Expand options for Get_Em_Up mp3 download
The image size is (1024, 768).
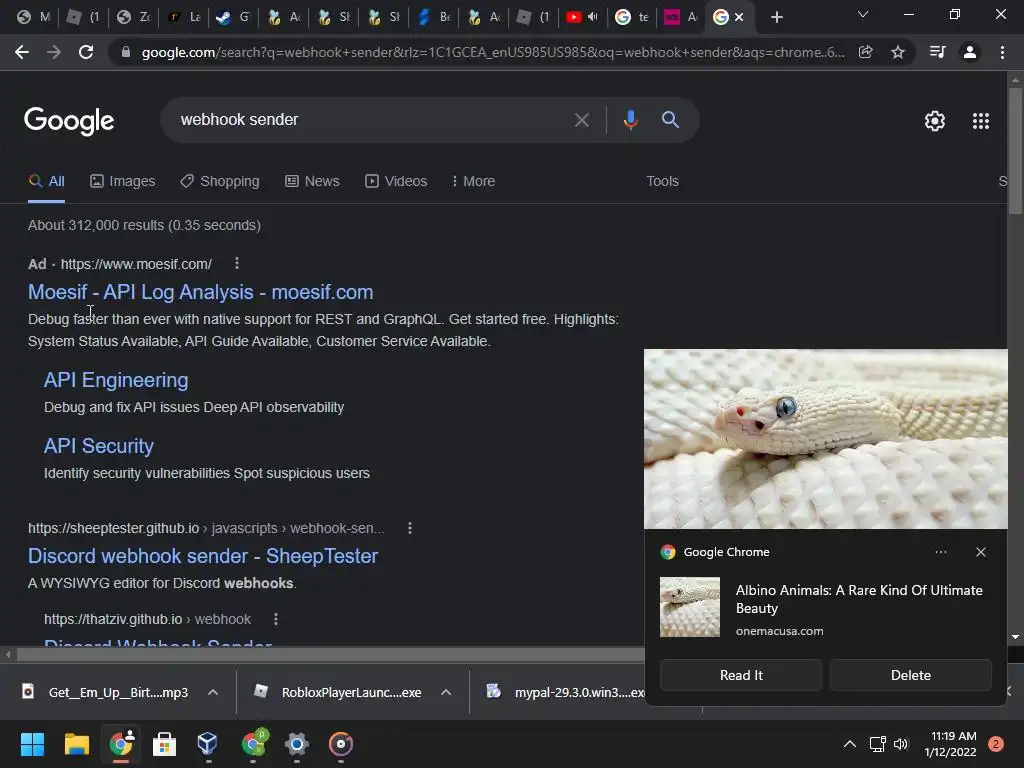213,692
